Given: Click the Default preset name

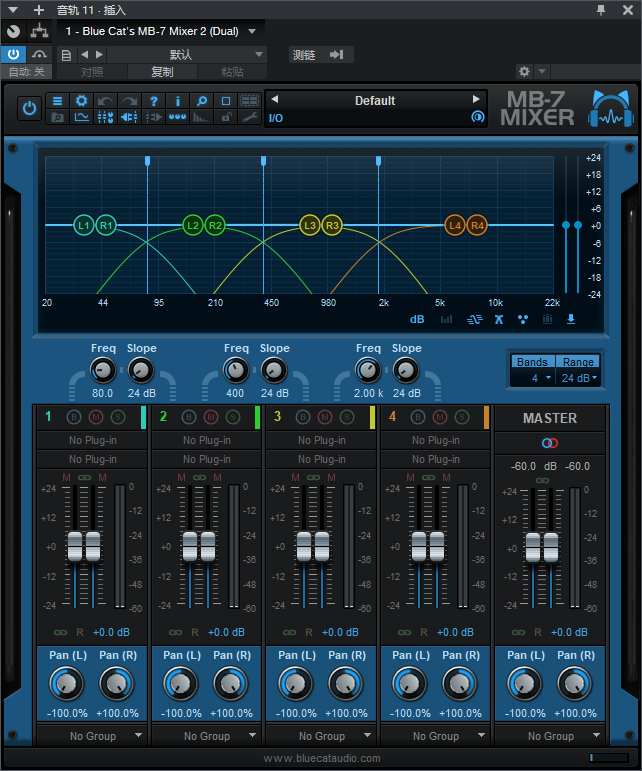Looking at the screenshot, I should 375,101.
